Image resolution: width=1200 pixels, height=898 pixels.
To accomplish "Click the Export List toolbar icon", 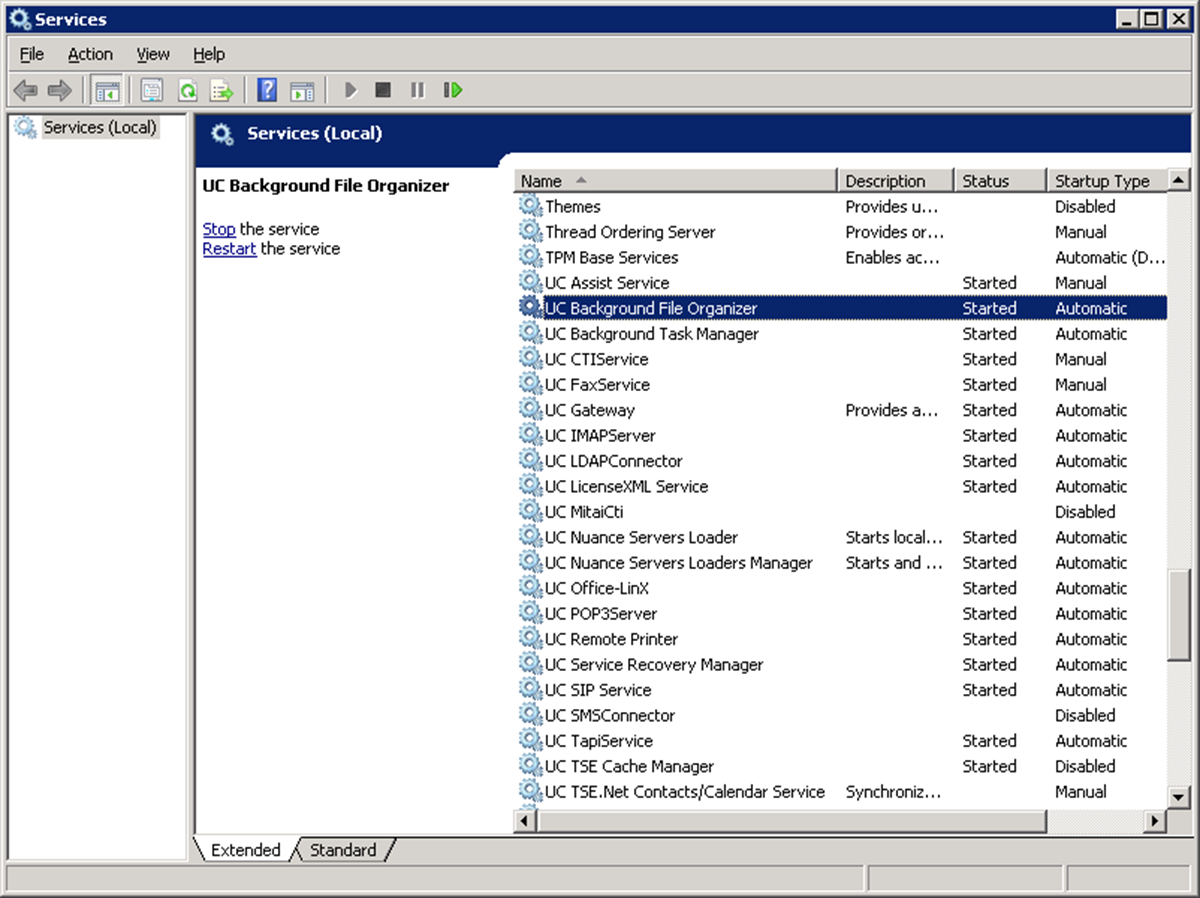I will [222, 91].
